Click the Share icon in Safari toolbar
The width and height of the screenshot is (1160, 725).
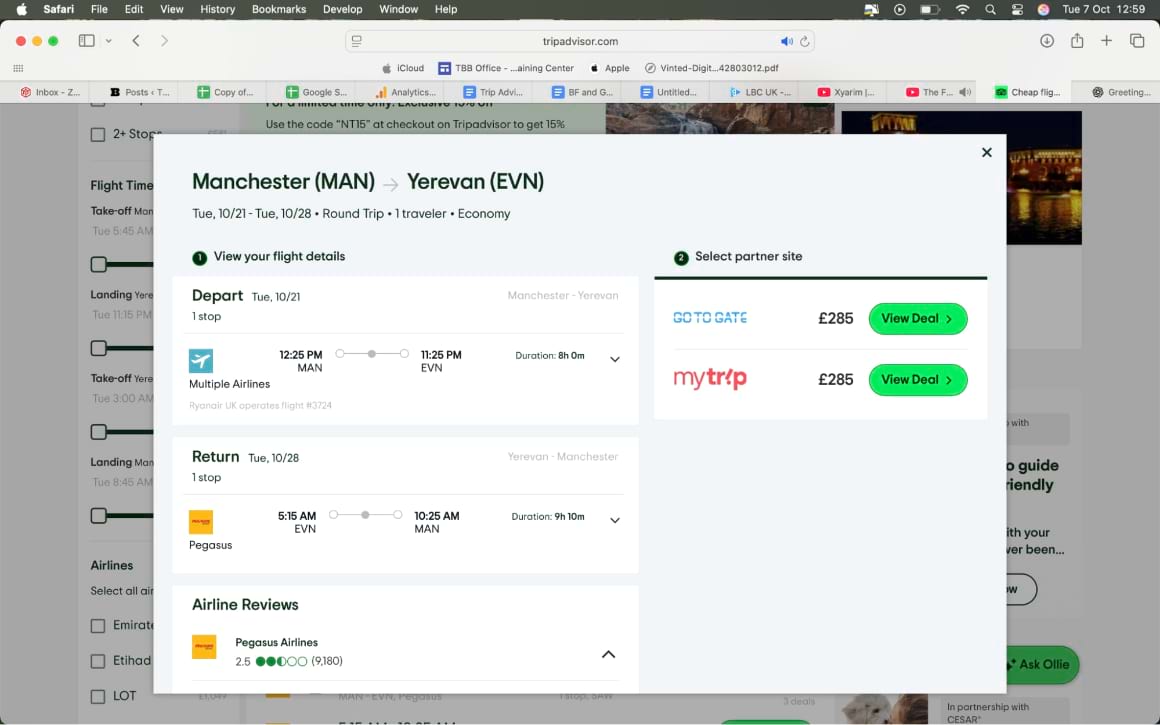pyautogui.click(x=1077, y=41)
